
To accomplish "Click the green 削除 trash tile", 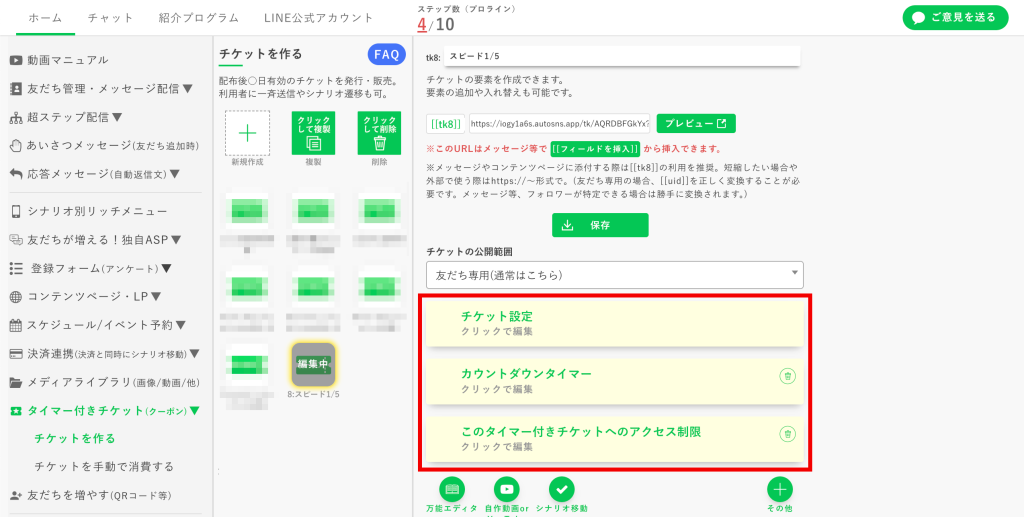I will [379, 133].
